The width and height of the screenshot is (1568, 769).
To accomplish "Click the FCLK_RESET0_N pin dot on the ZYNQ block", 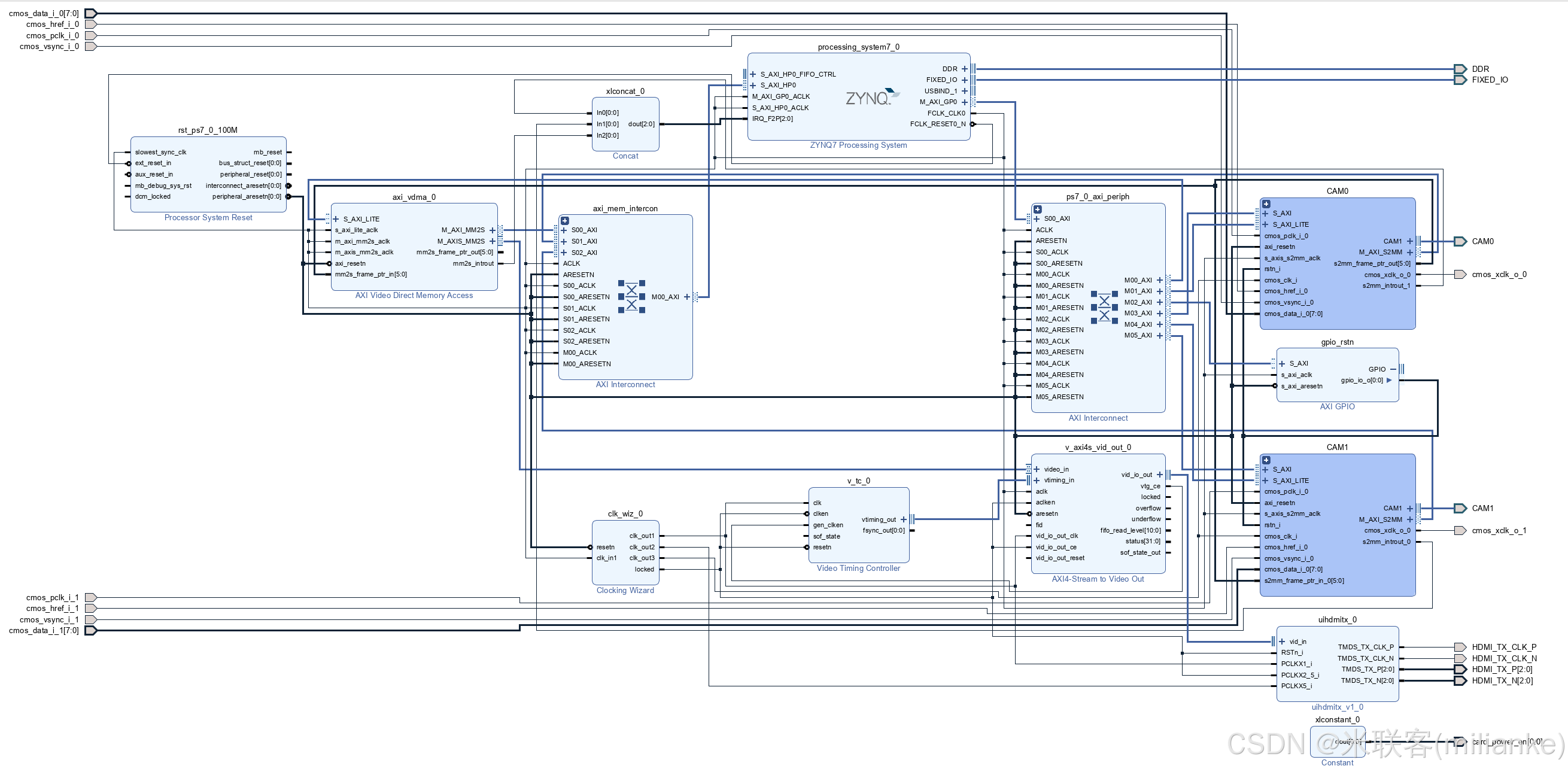I will (973, 124).
